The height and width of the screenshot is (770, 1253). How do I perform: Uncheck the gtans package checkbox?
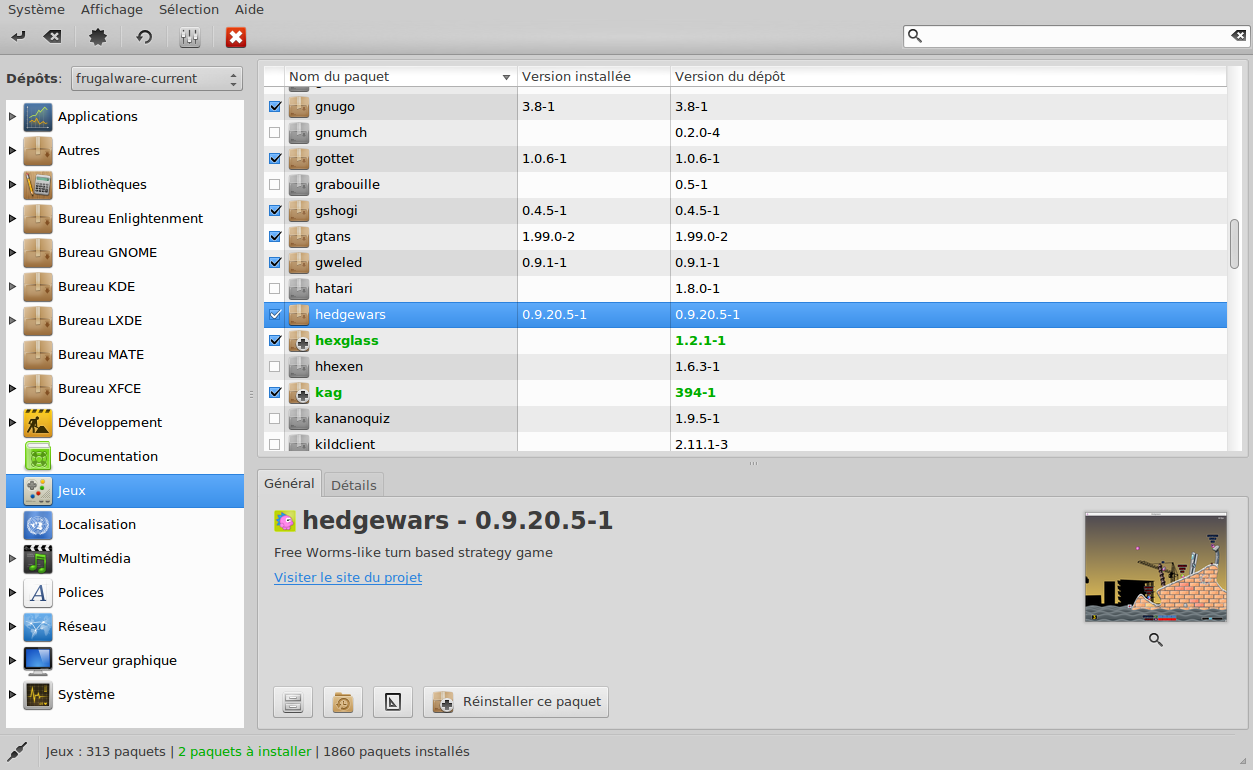pyautogui.click(x=275, y=237)
